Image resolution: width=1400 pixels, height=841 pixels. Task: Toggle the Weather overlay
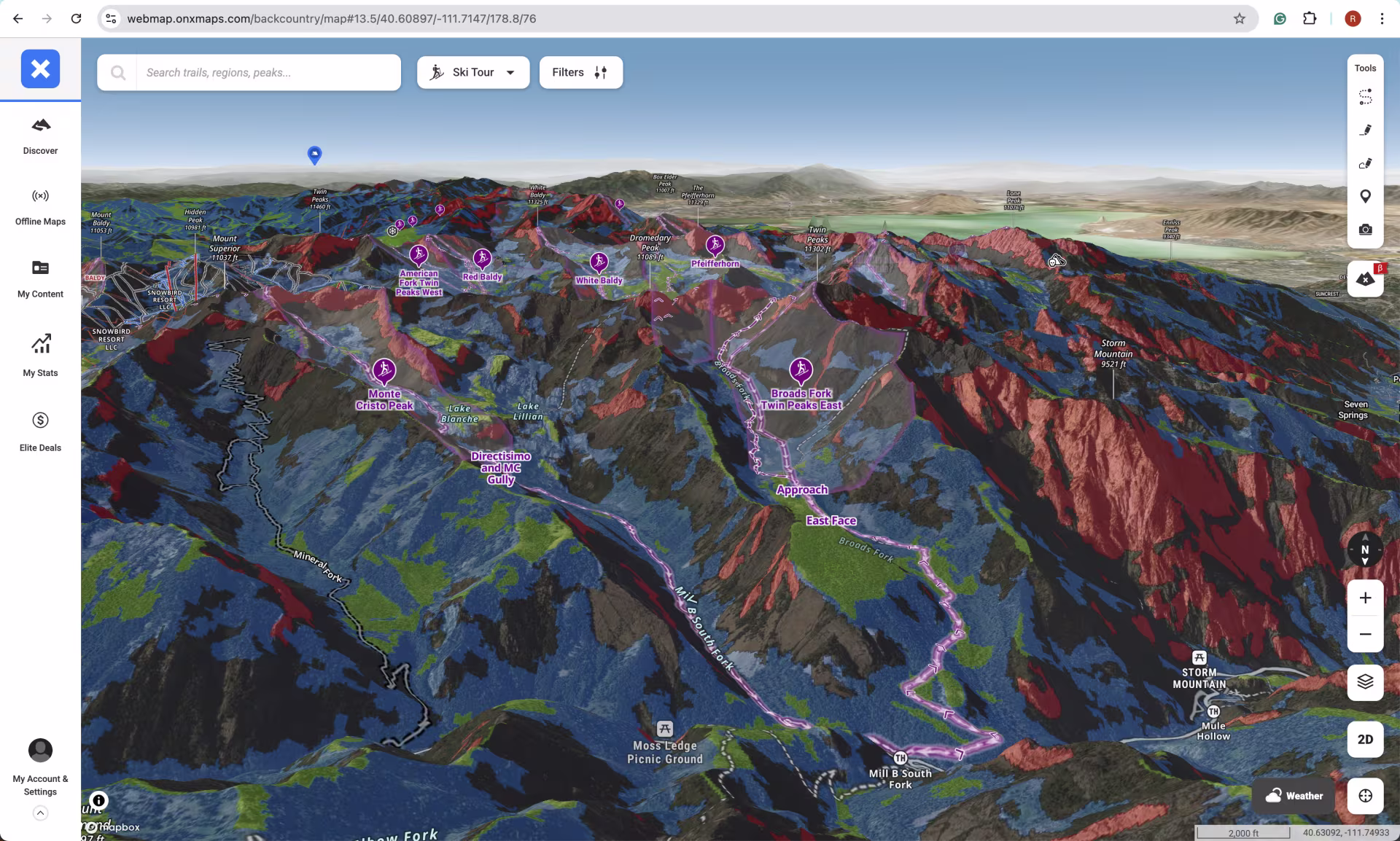point(1294,796)
